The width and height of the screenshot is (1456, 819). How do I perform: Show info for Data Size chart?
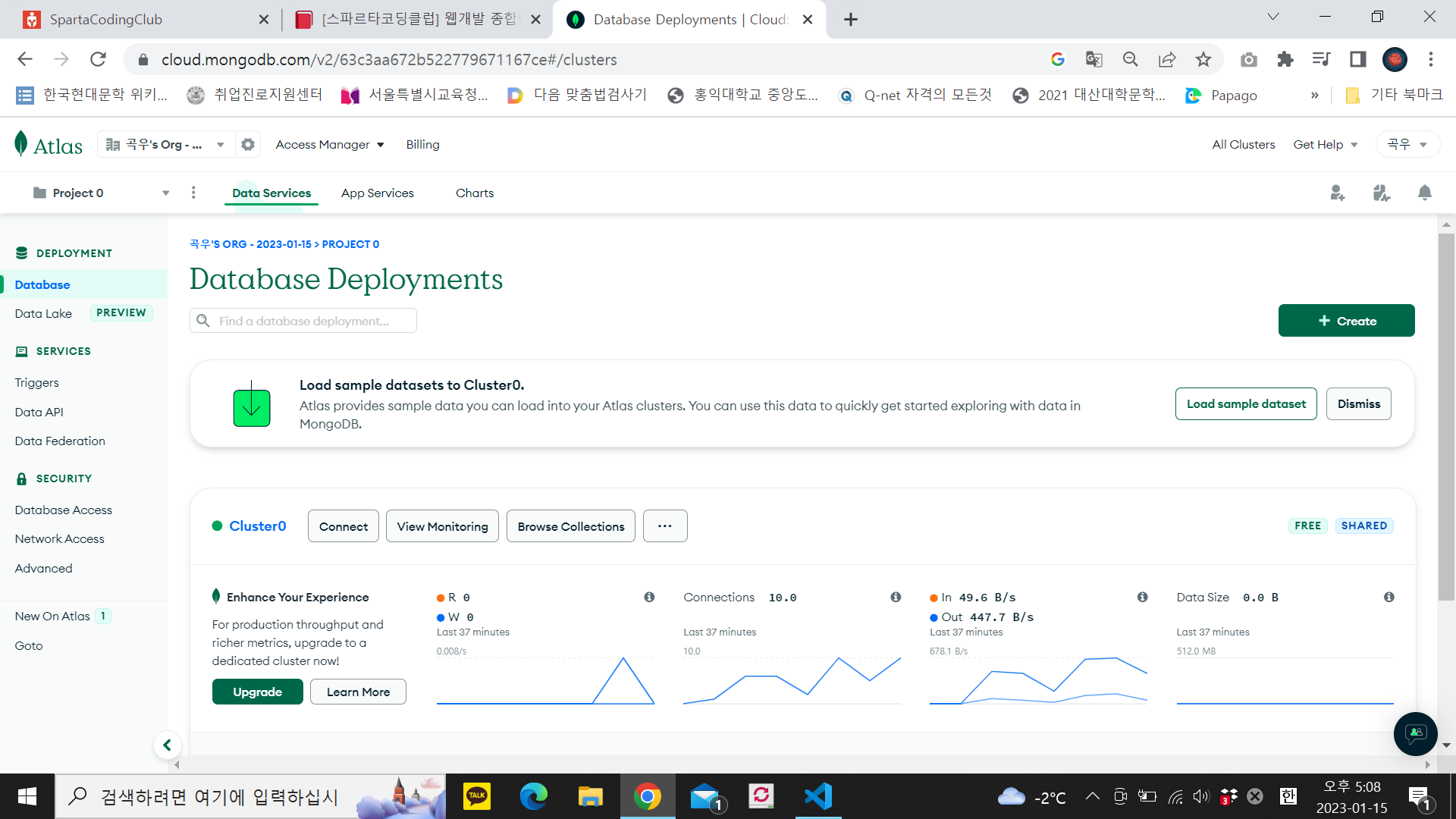pos(1389,597)
